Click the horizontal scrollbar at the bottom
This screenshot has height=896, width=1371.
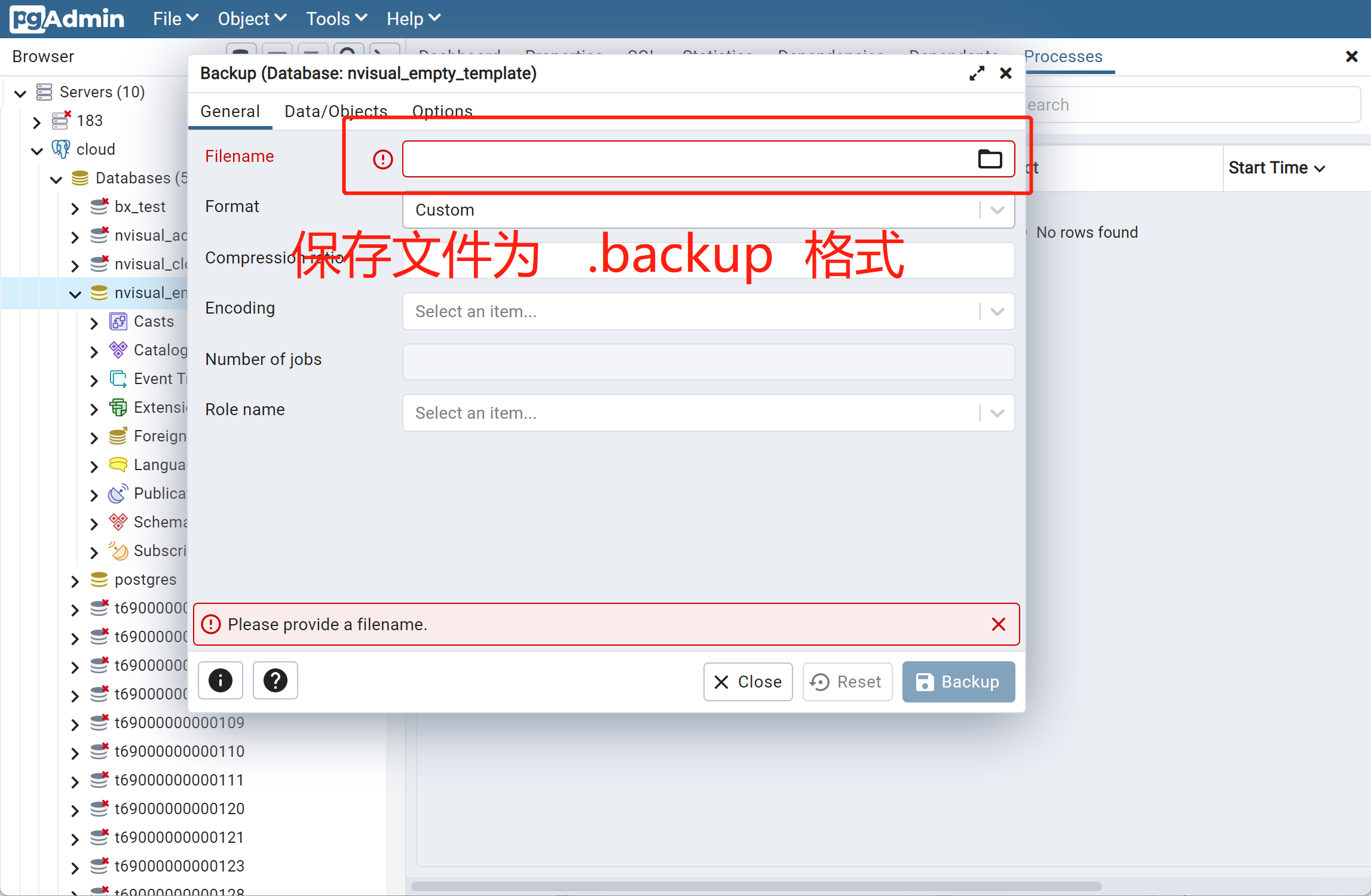(x=756, y=886)
